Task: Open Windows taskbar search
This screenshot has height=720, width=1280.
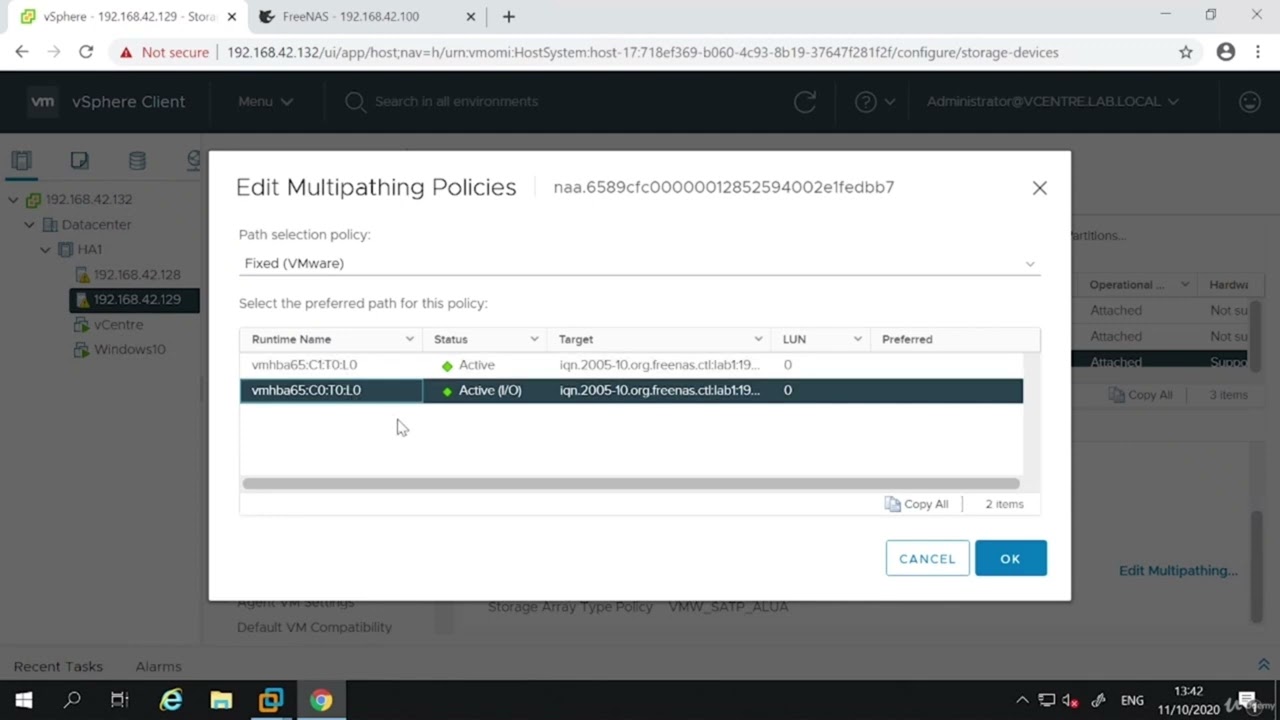Action: coord(72,700)
